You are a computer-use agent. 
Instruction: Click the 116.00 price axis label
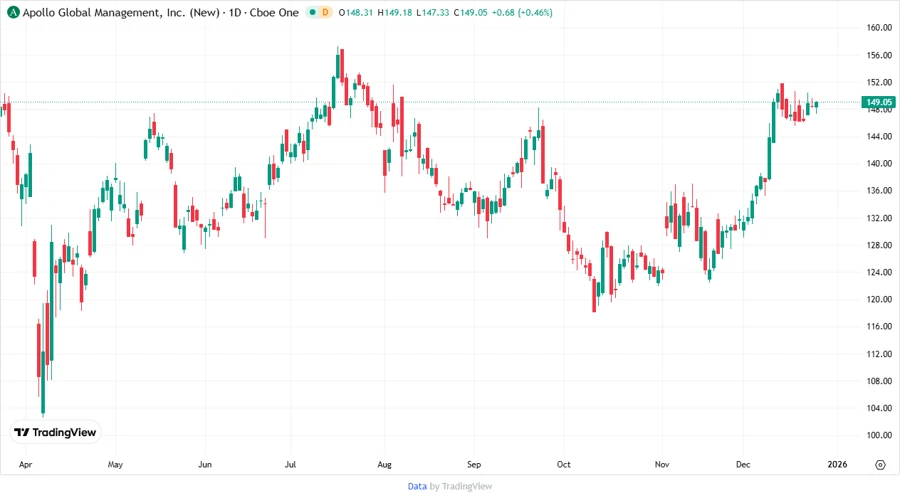pos(879,326)
